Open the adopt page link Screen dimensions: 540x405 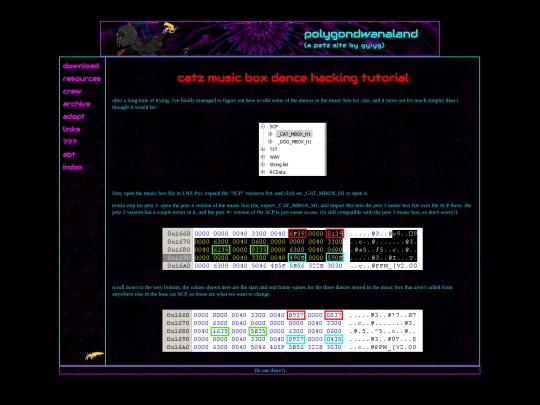(x=74, y=116)
